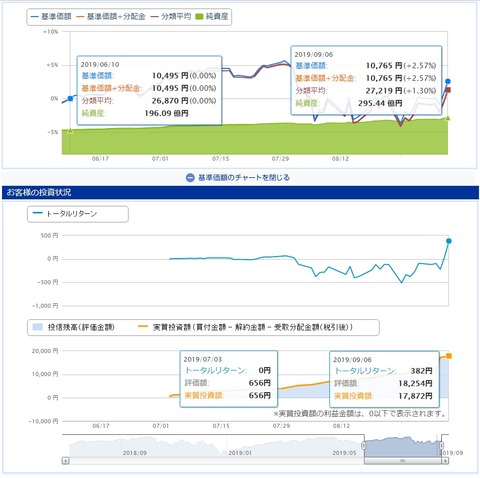Click the 2019/06/10 tooltip date
The width and height of the screenshot is (480, 478).
(100, 64)
